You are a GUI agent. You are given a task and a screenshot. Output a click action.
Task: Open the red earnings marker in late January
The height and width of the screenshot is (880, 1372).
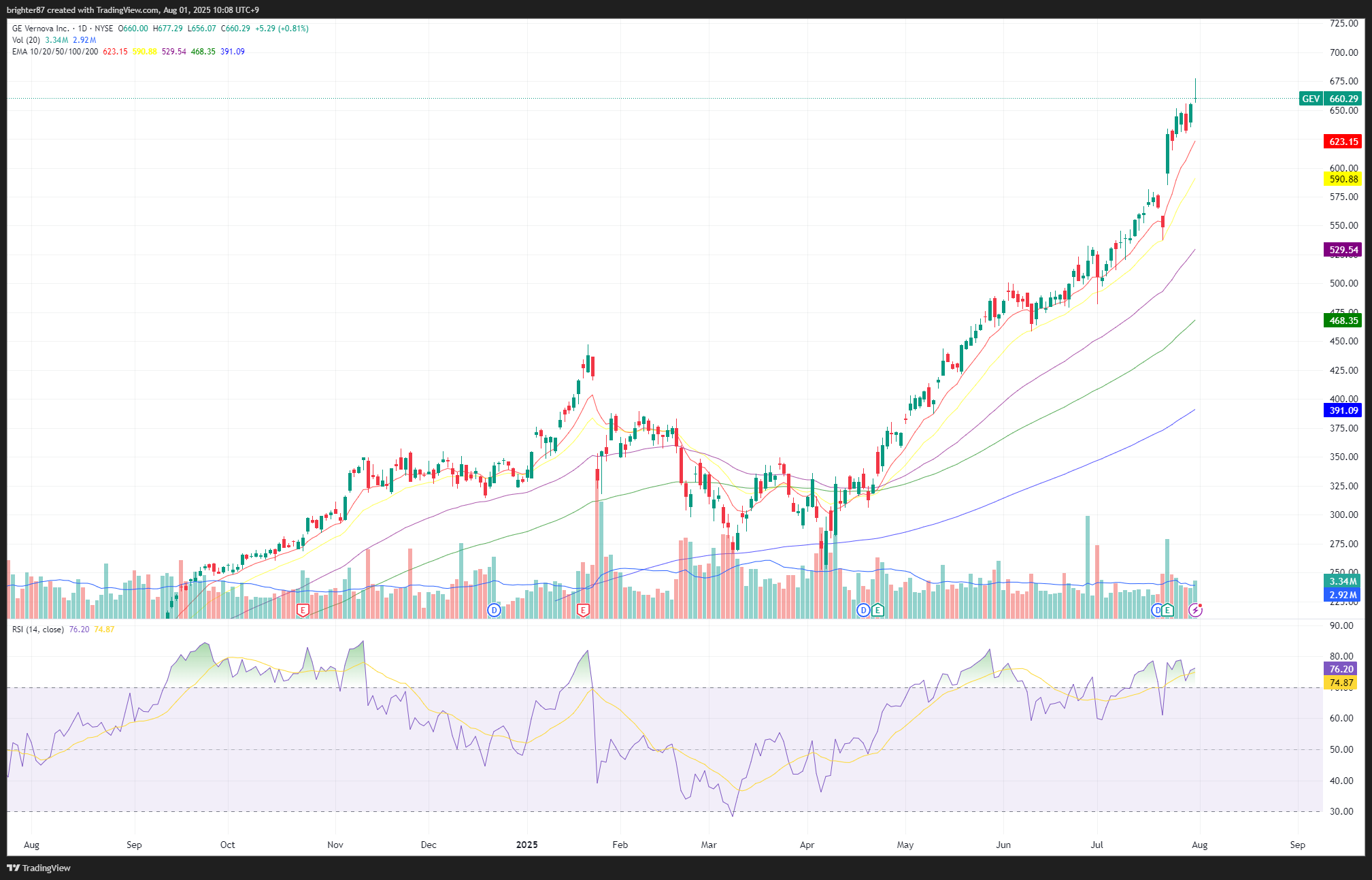(x=582, y=610)
